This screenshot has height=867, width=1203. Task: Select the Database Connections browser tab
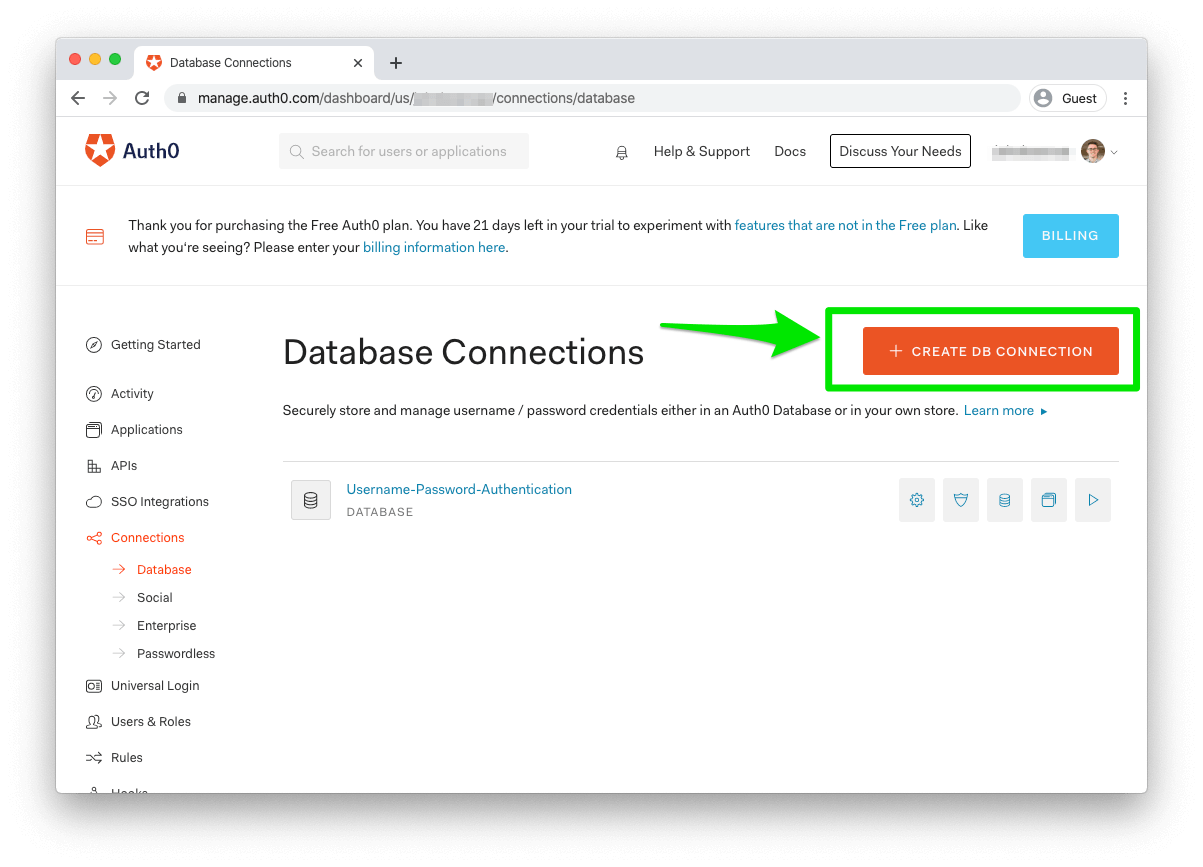click(x=254, y=62)
